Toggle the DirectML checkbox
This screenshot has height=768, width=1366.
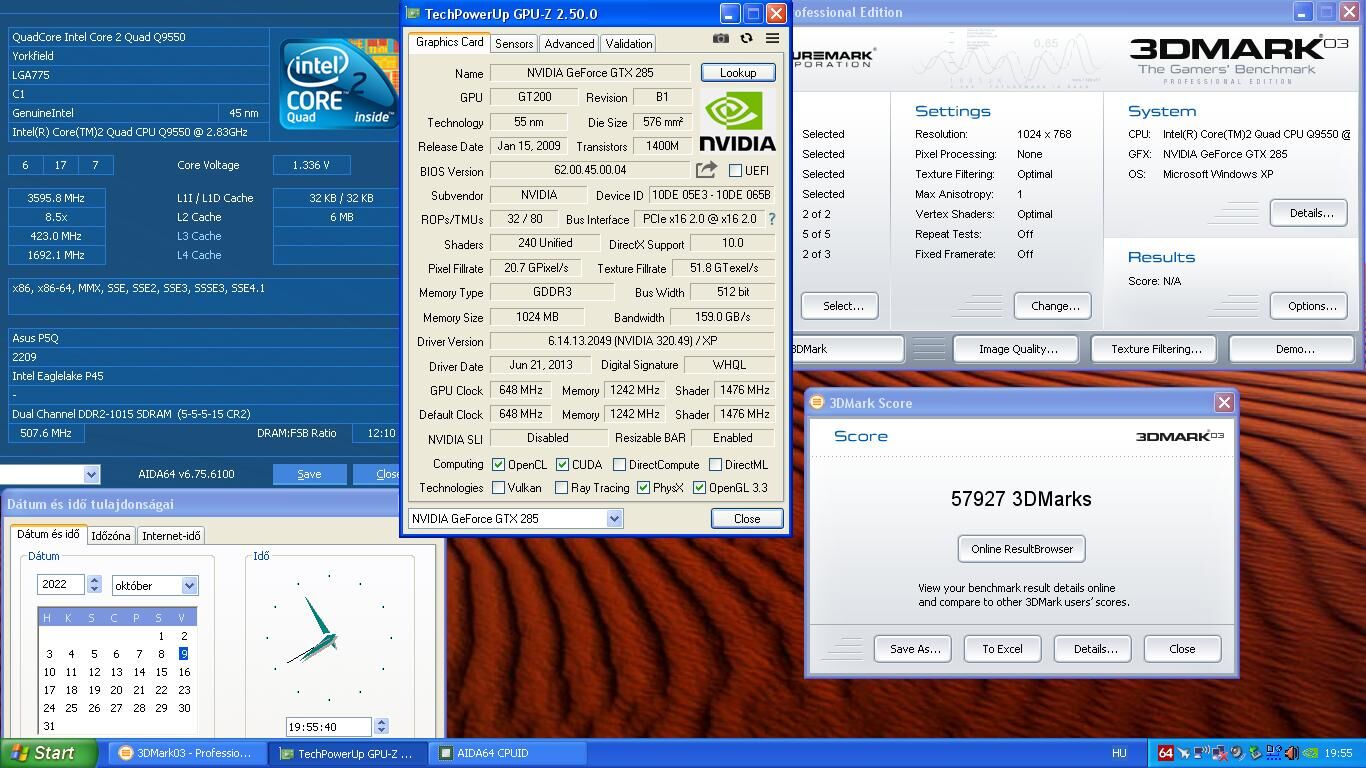[715, 464]
